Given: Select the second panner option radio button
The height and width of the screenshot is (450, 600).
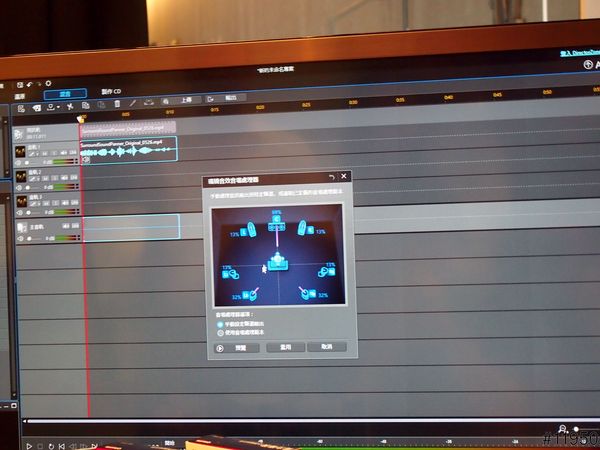Looking at the screenshot, I should (x=220, y=333).
